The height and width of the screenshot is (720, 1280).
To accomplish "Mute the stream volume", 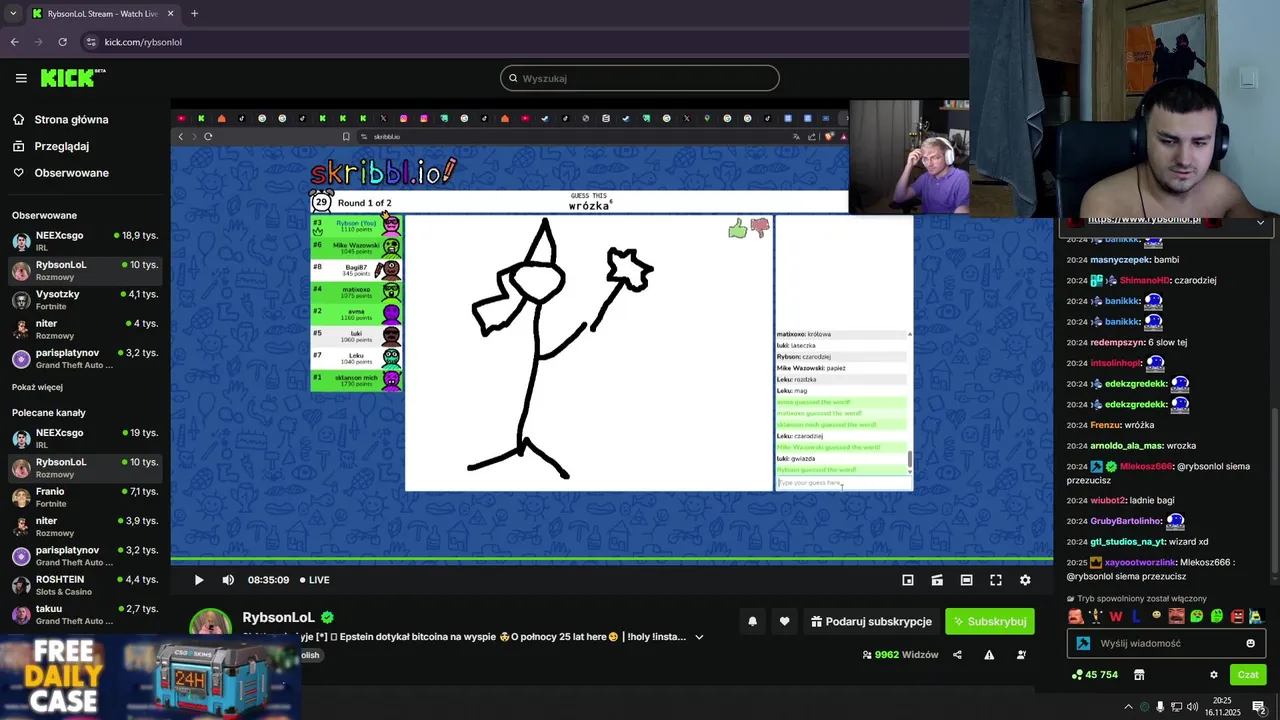I will coord(228,580).
